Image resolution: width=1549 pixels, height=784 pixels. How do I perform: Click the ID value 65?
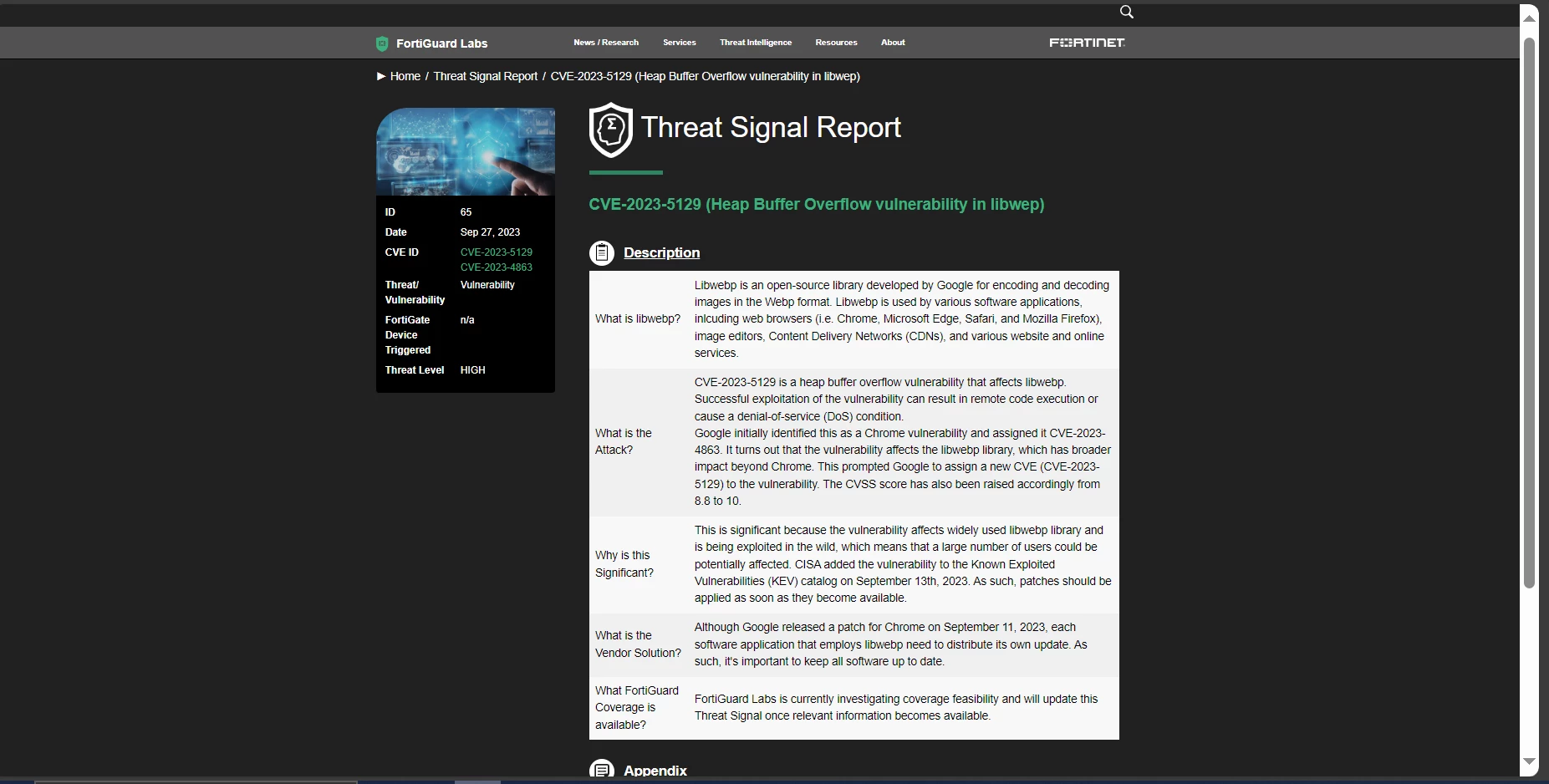click(x=466, y=212)
